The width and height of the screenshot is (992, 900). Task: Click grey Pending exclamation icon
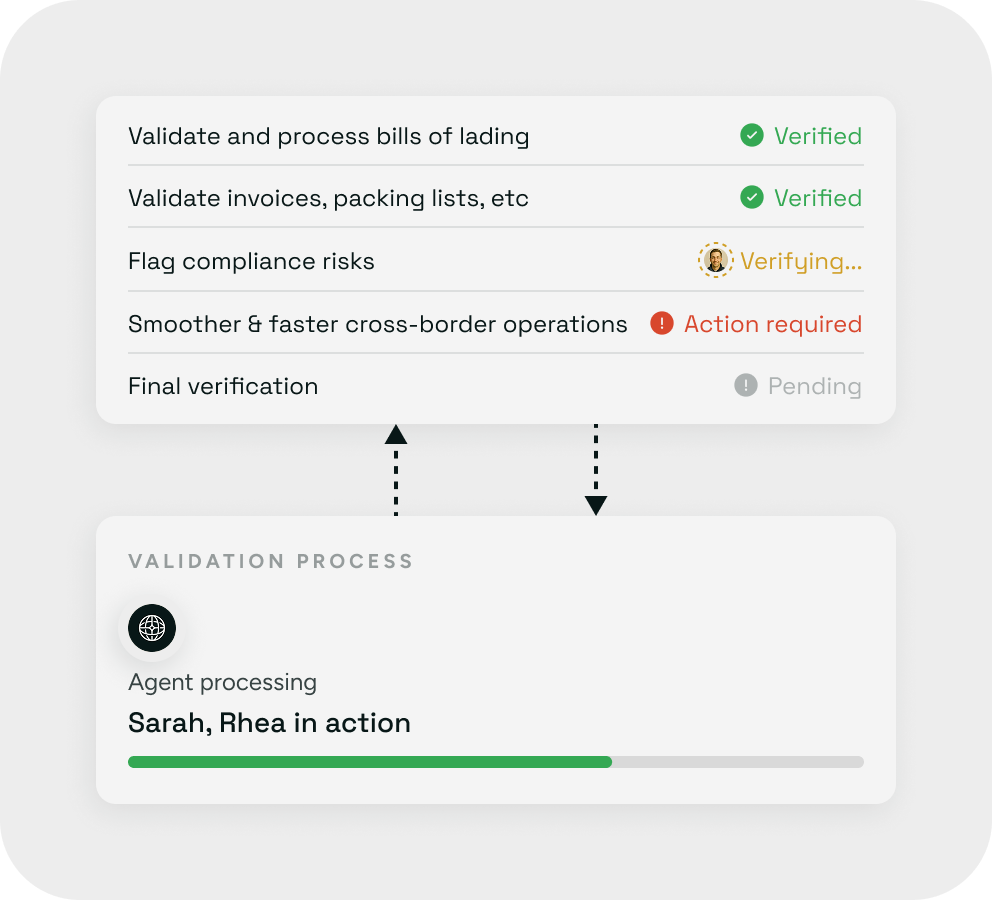point(746,385)
